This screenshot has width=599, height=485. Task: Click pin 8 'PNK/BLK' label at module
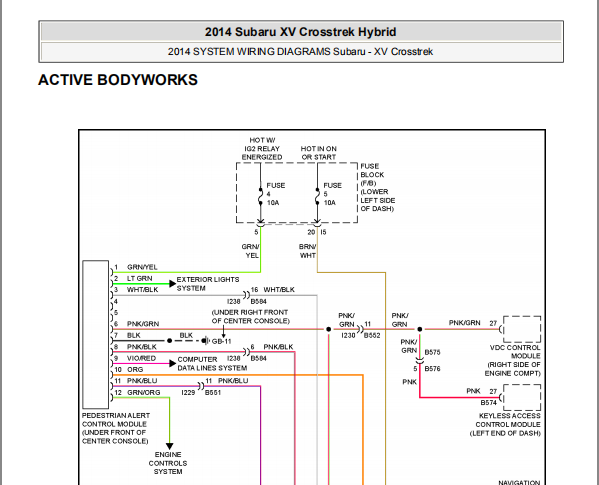pyautogui.click(x=142, y=347)
